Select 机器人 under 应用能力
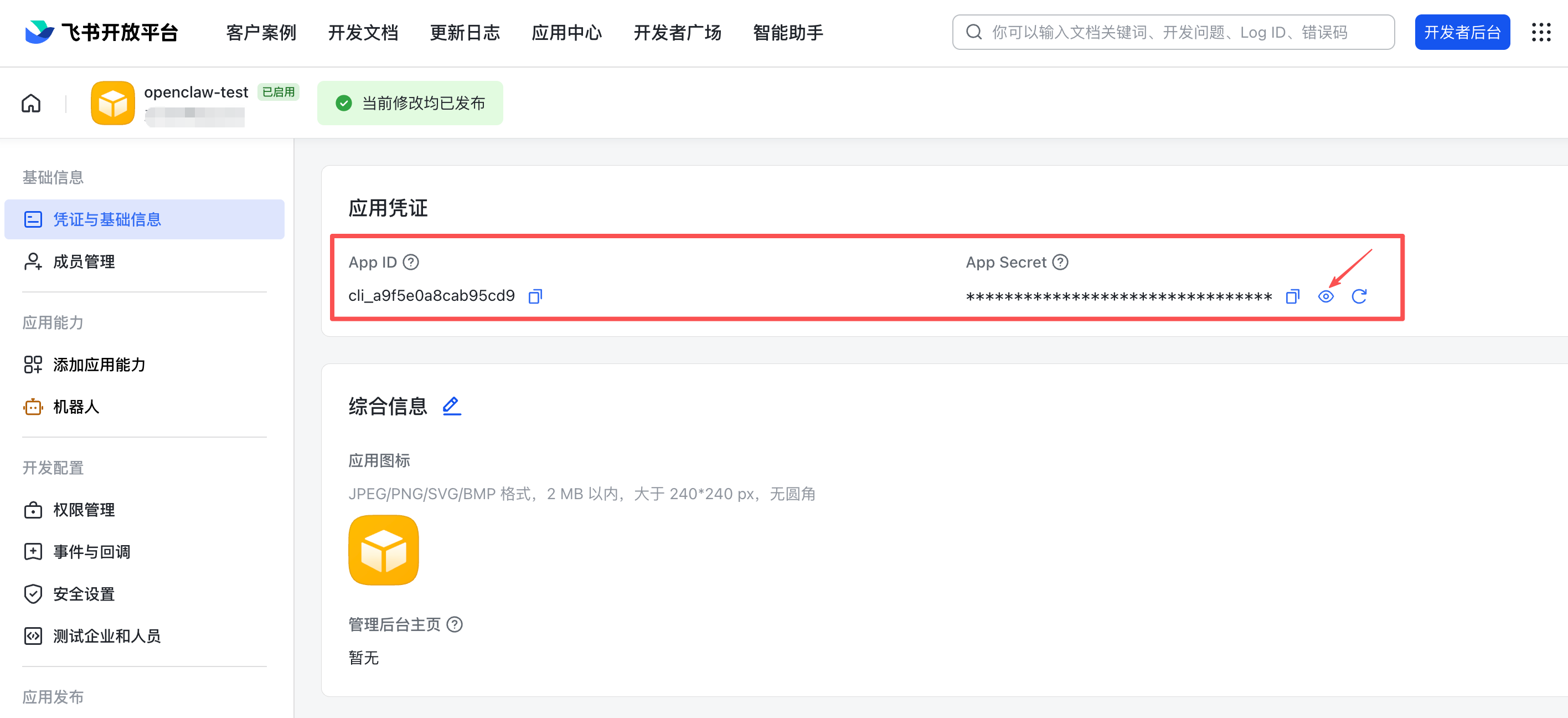The image size is (1568, 718). (76, 407)
